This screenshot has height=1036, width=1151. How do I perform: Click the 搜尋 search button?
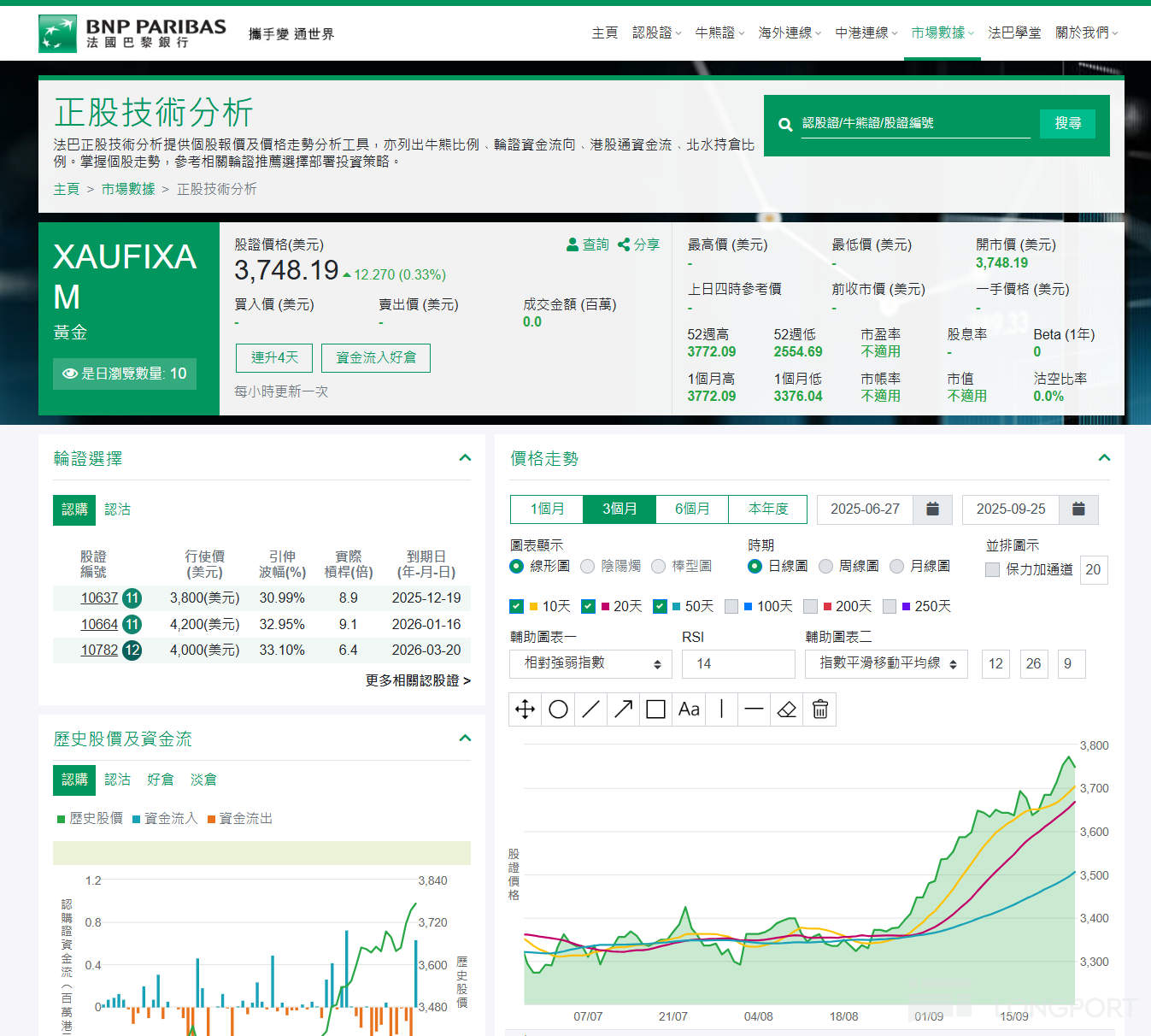point(1068,123)
